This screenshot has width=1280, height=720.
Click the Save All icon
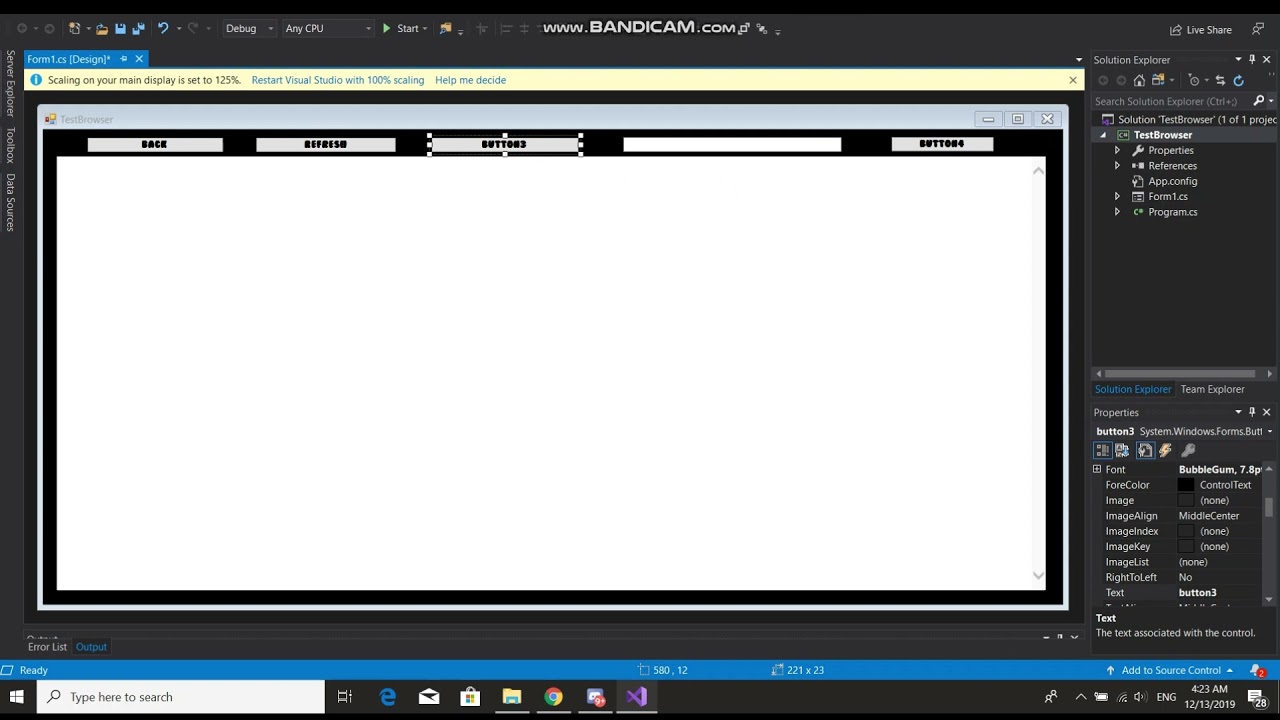point(138,29)
